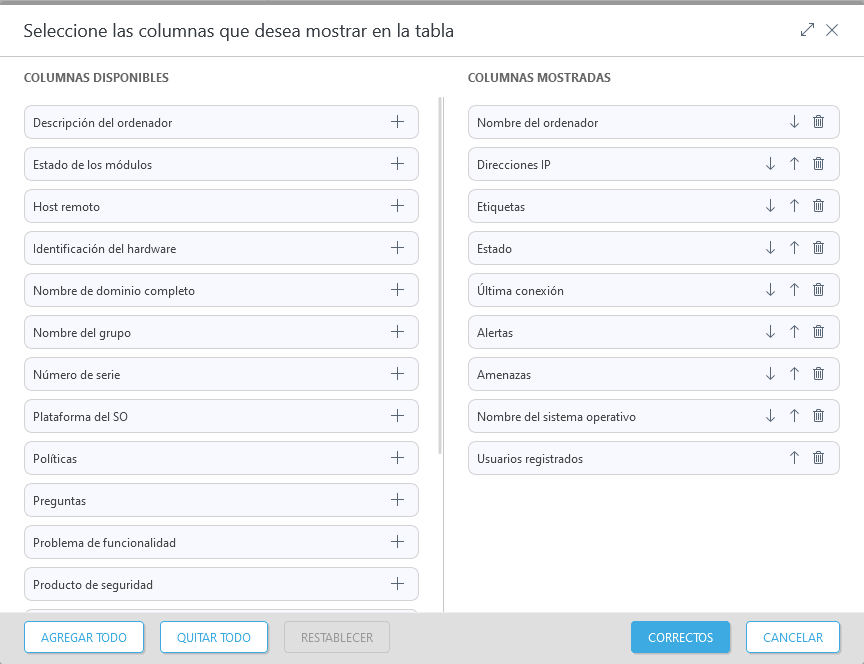Expand the dialog to full size
This screenshot has width=864, height=664.
(x=807, y=30)
